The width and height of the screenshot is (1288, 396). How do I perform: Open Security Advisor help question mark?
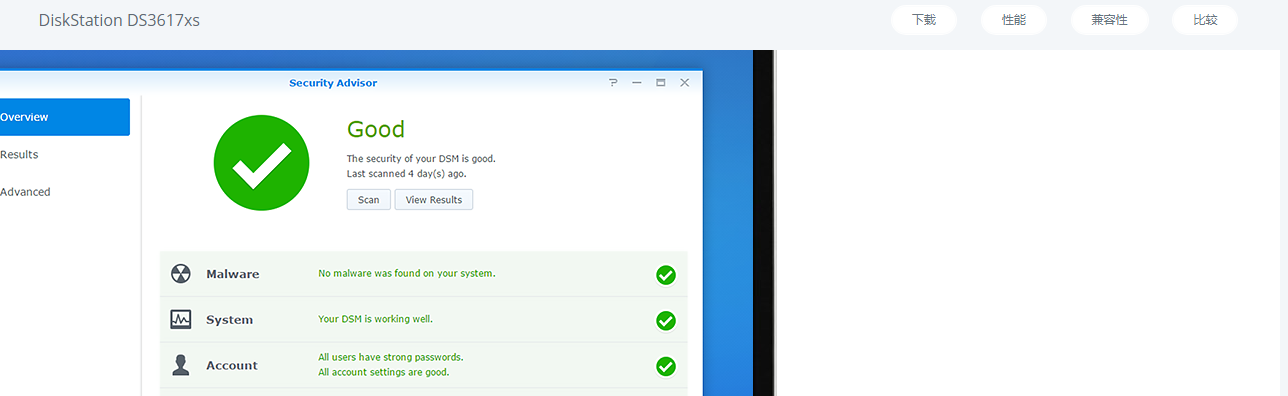(613, 83)
